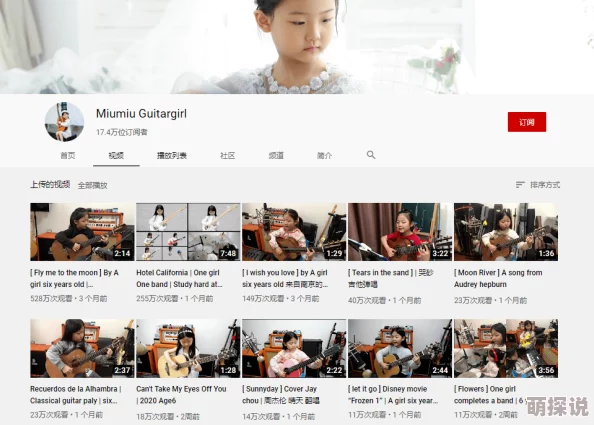Open Recuerdos de la Alhambra thumbnail
594x425 pixels.
82,348
